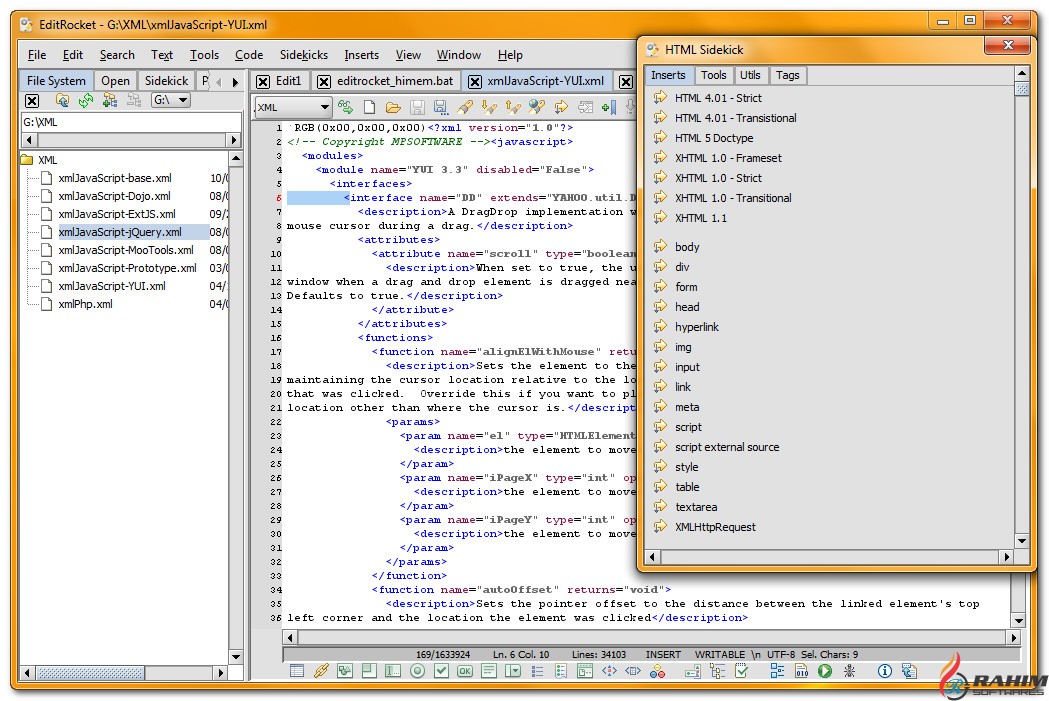Run the program with the green play icon
The image size is (1049, 701).
click(x=823, y=671)
